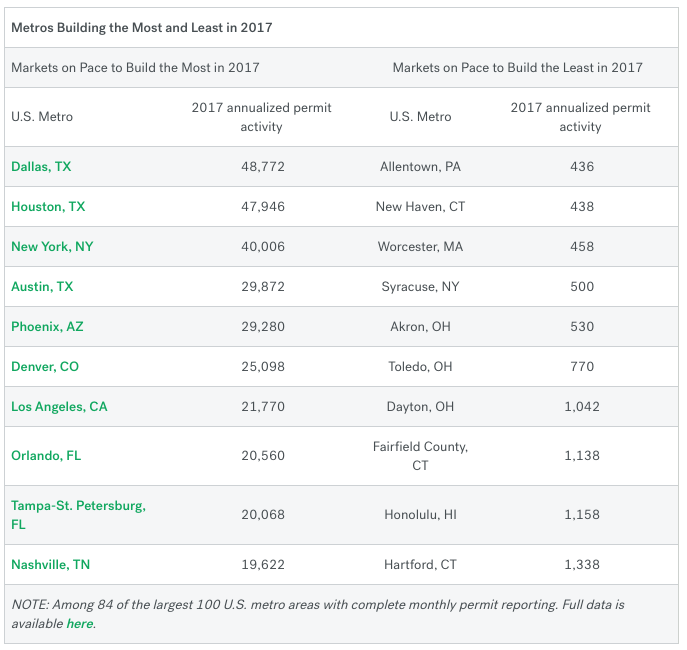The width and height of the screenshot is (687, 650).
Task: Click the Build the Most column header
Action: pyautogui.click(x=135, y=67)
